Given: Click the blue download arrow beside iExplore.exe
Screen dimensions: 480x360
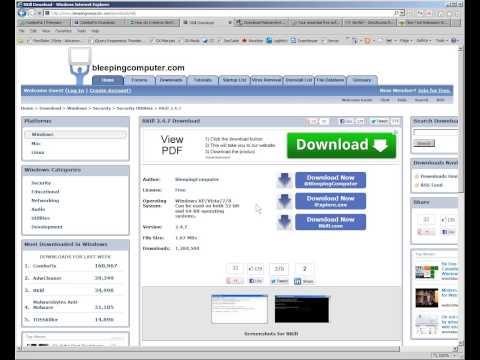Looking at the screenshot, I should pyautogui.click(x=284, y=201).
